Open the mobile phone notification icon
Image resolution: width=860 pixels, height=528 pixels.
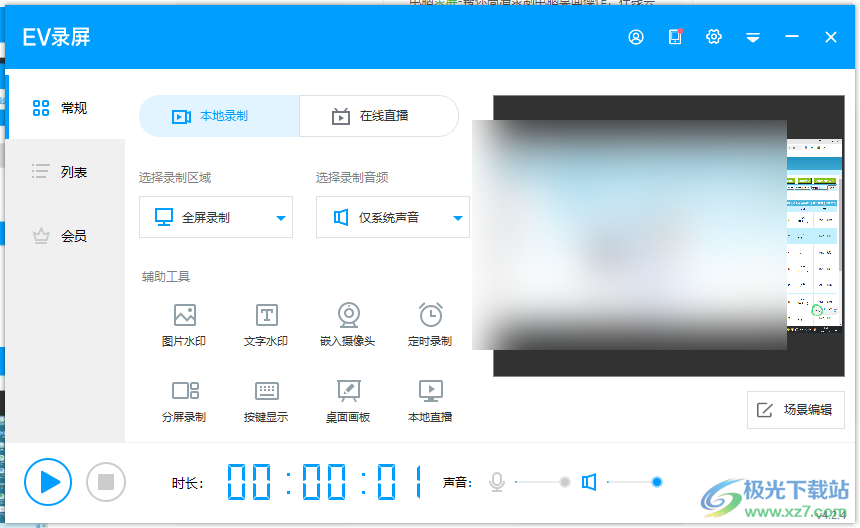(x=675, y=37)
